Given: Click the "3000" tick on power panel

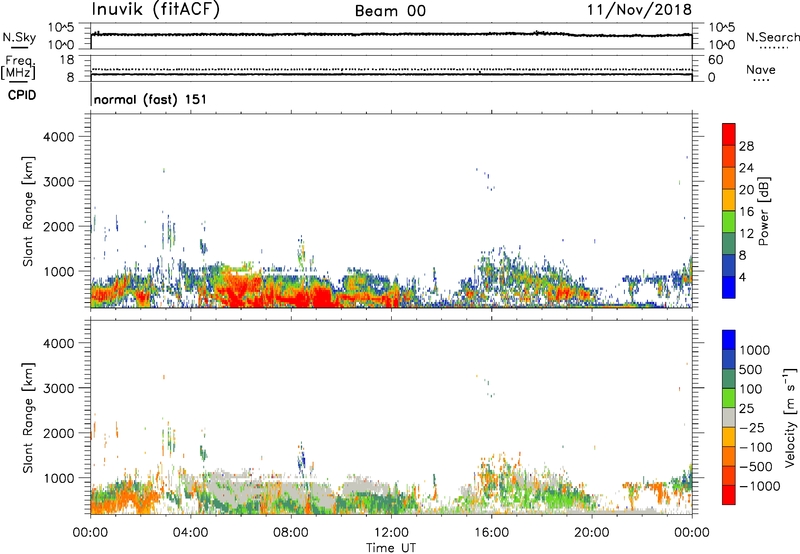Looking at the screenshot, I should 59,182.
